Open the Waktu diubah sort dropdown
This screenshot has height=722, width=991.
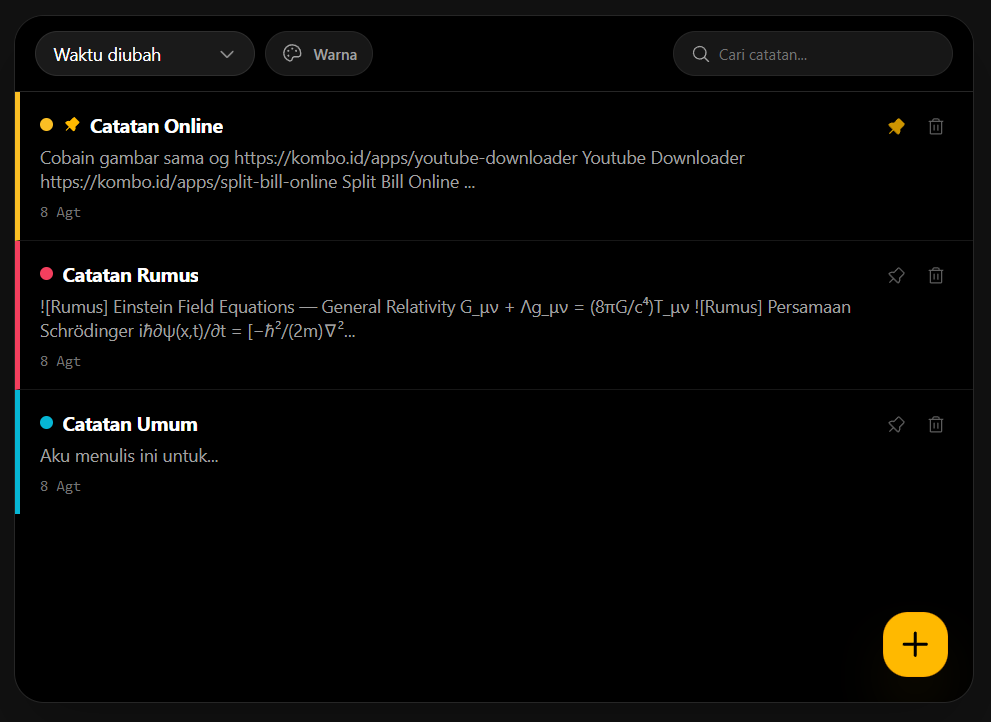[x=145, y=54]
